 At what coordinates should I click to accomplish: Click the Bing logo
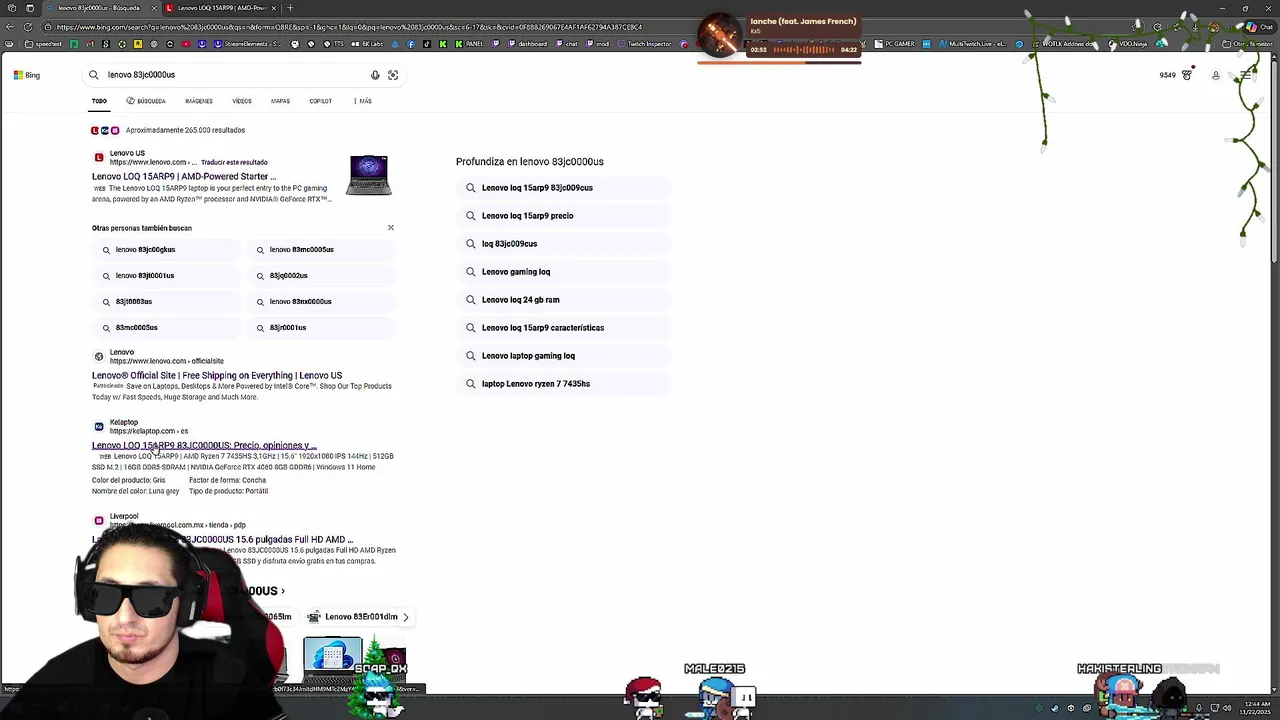pyautogui.click(x=27, y=75)
